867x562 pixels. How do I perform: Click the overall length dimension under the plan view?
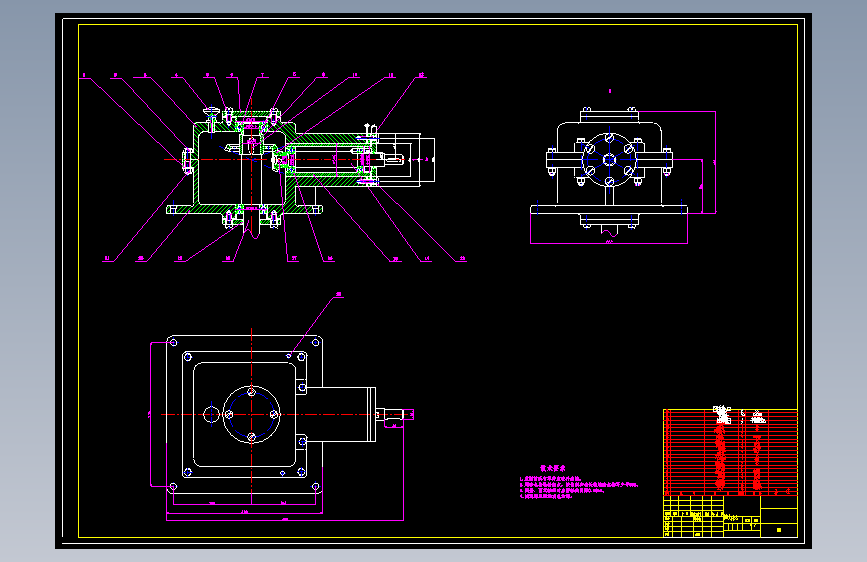pyautogui.click(x=285, y=520)
